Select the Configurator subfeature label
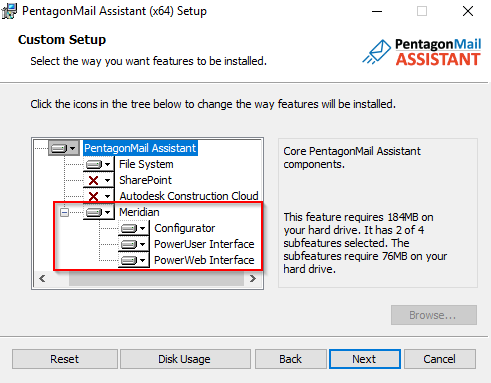The width and height of the screenshot is (491, 383). pos(185,228)
